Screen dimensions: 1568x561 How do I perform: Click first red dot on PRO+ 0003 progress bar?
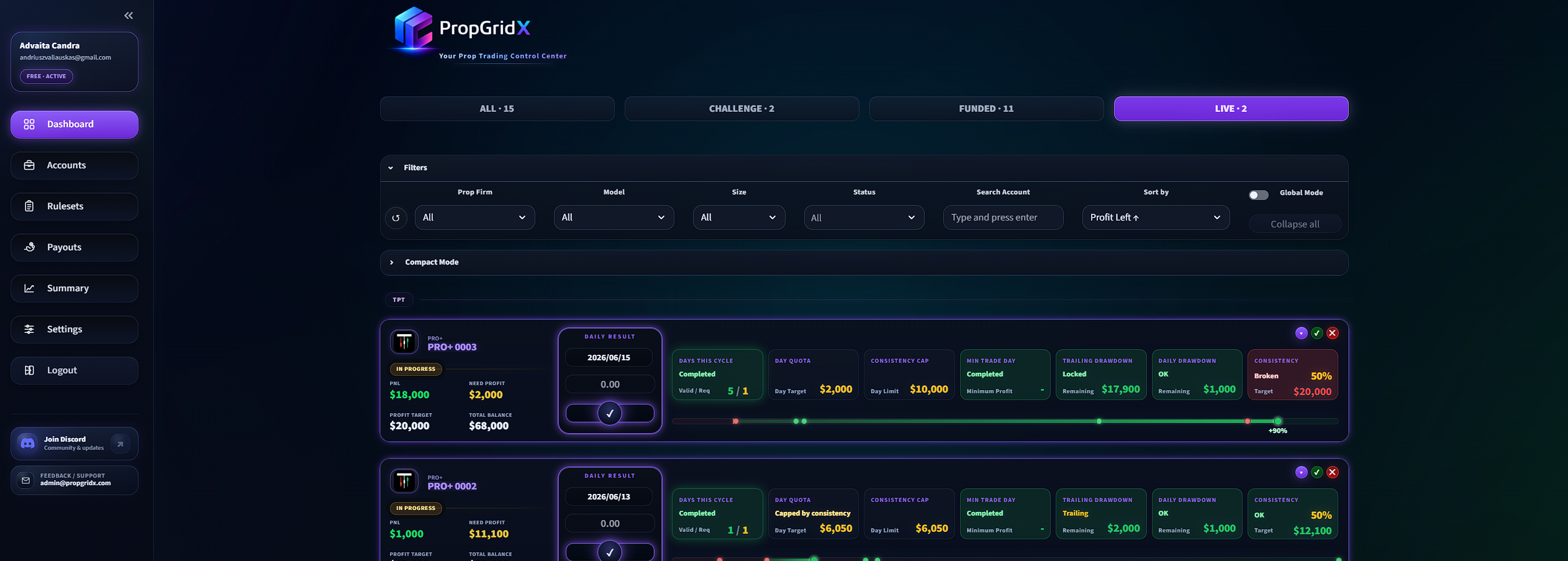(735, 421)
